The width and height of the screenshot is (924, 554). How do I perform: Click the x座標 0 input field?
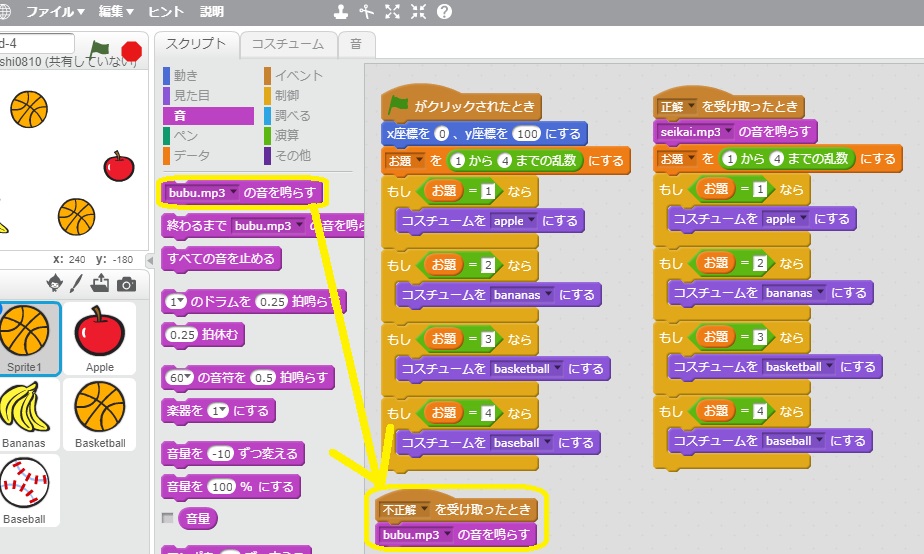442,134
